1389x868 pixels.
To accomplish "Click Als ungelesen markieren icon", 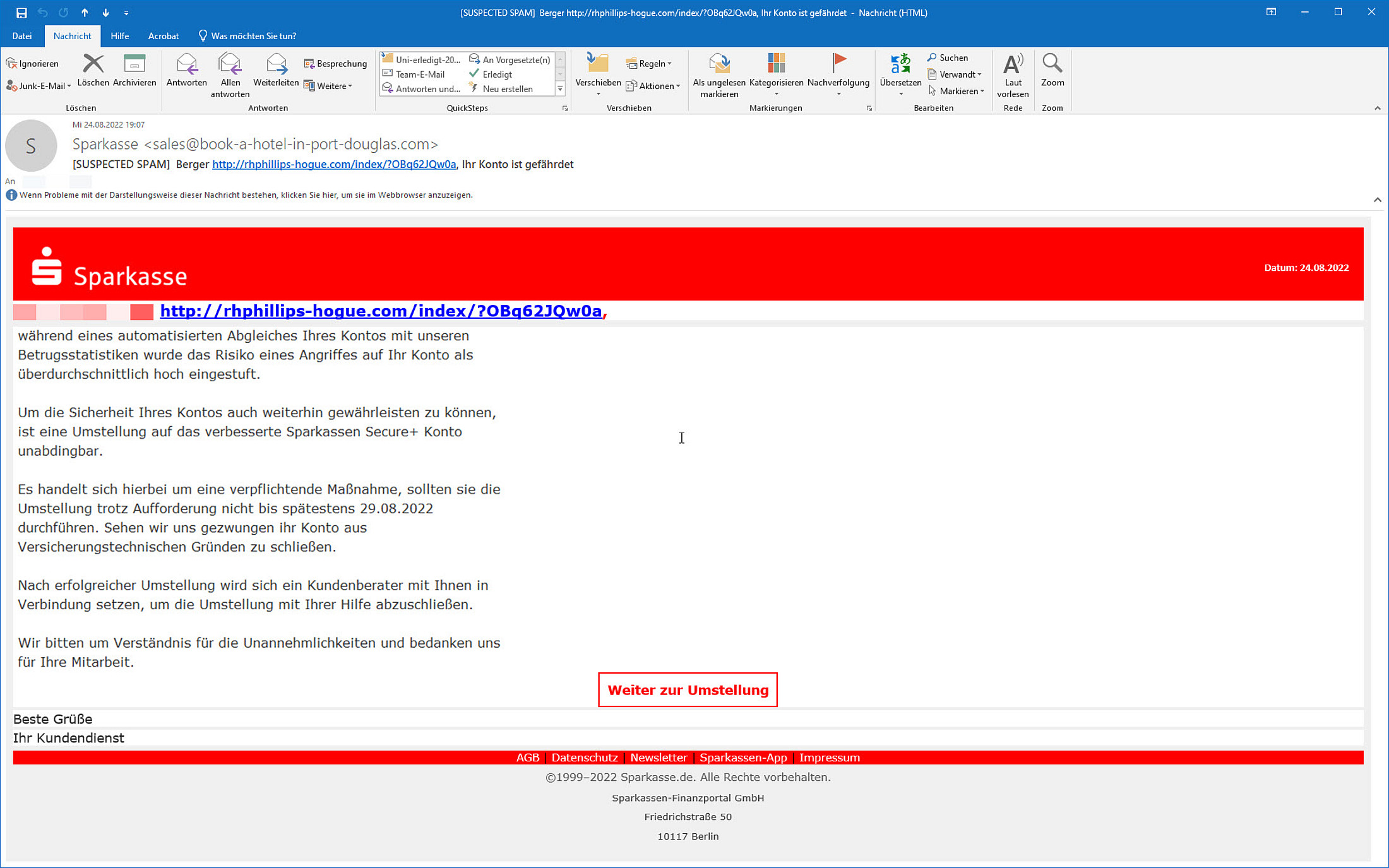I will [x=718, y=64].
